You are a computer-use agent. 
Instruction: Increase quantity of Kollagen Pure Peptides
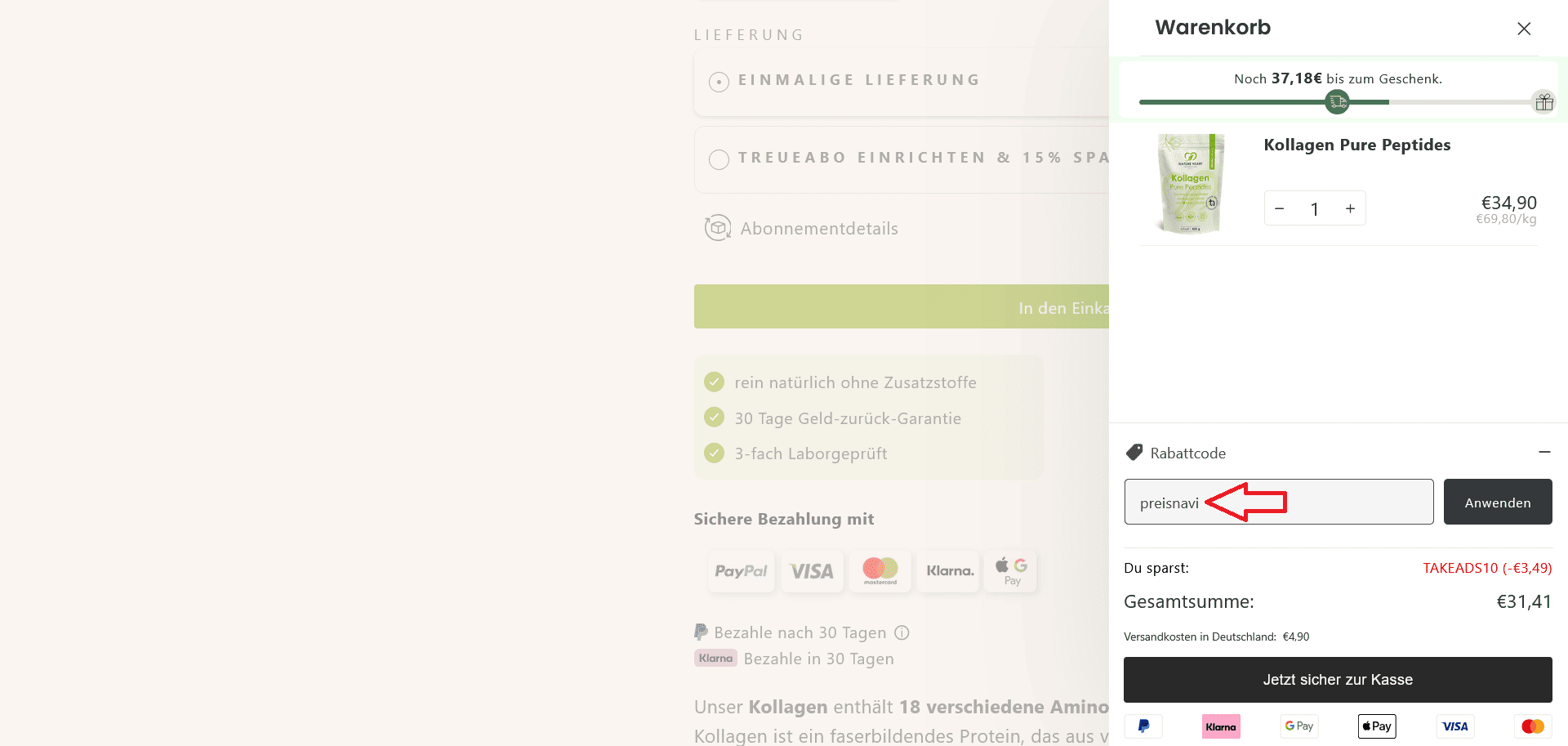pyautogui.click(x=1350, y=208)
